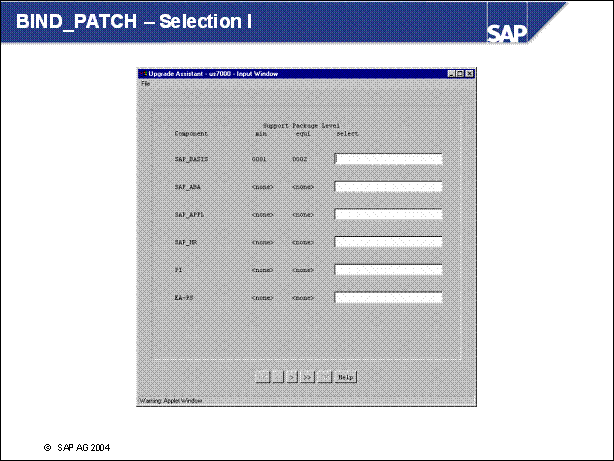
Task: Click the single right arrow (>) button
Action: (292, 377)
